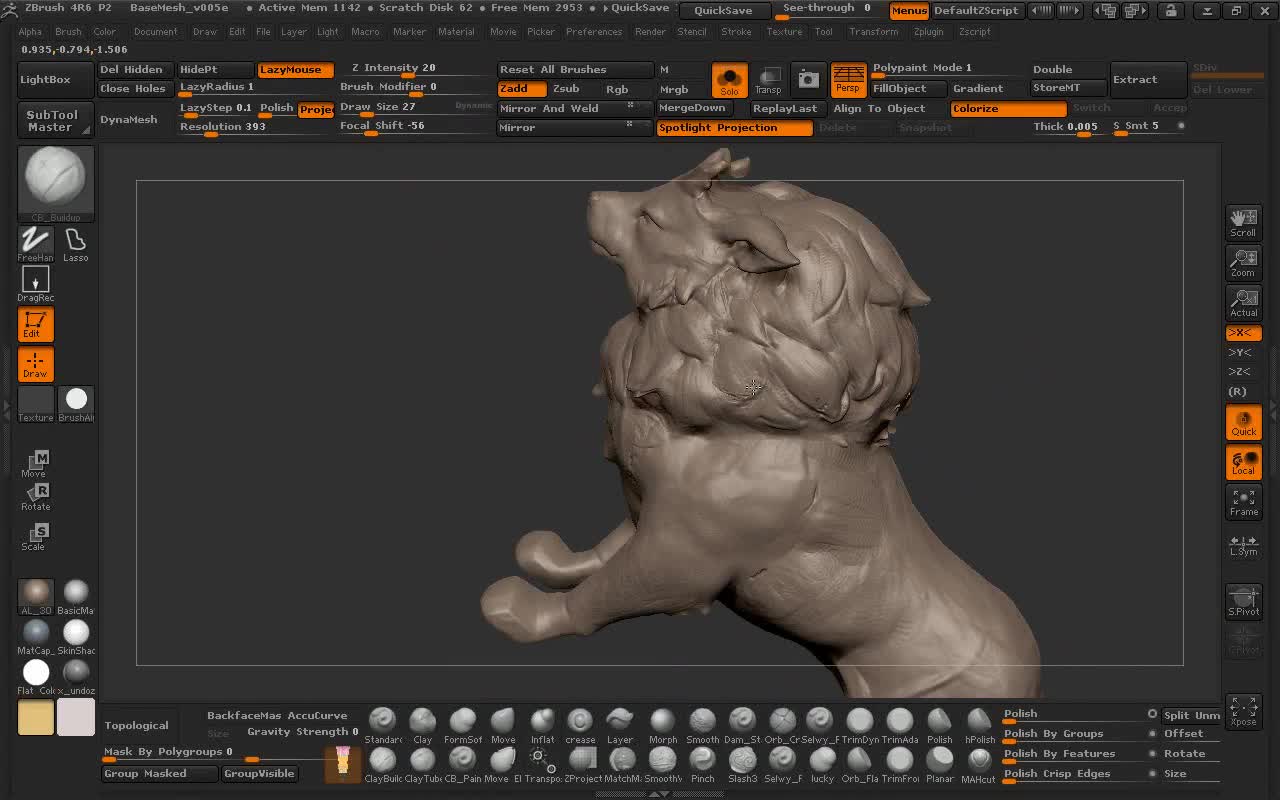Click the Zoom canvas icon

coord(1243,263)
